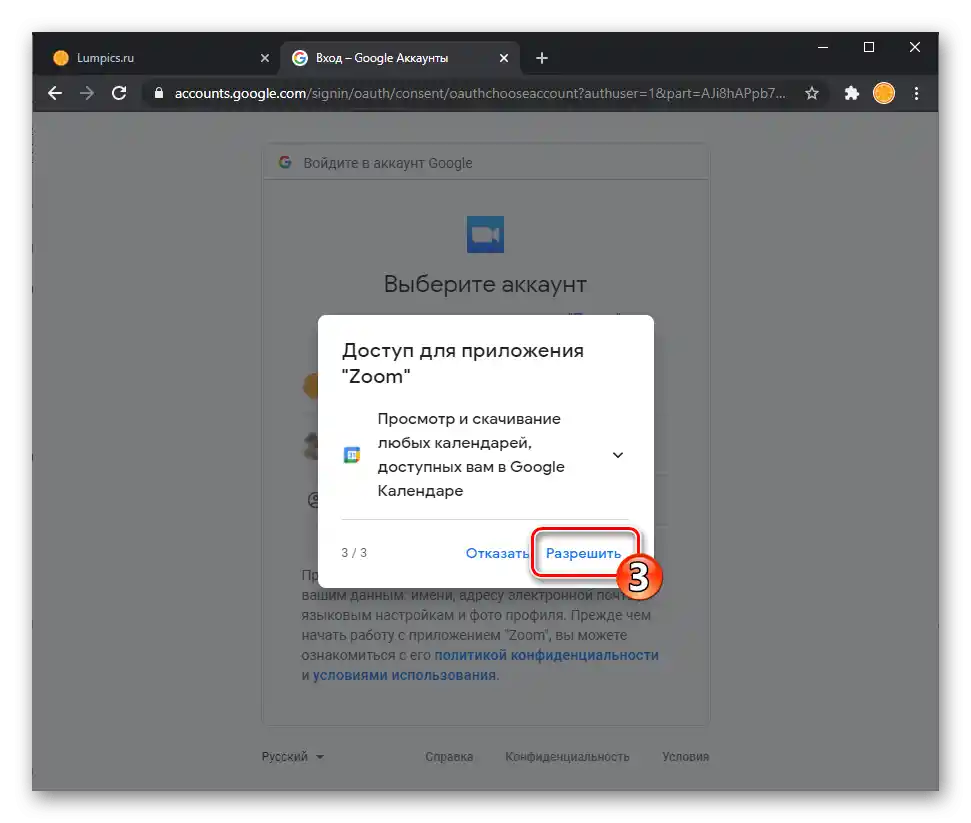Viewport: 971px width, 823px height.
Task: Click the Zoom camera app icon
Action: [x=485, y=235]
